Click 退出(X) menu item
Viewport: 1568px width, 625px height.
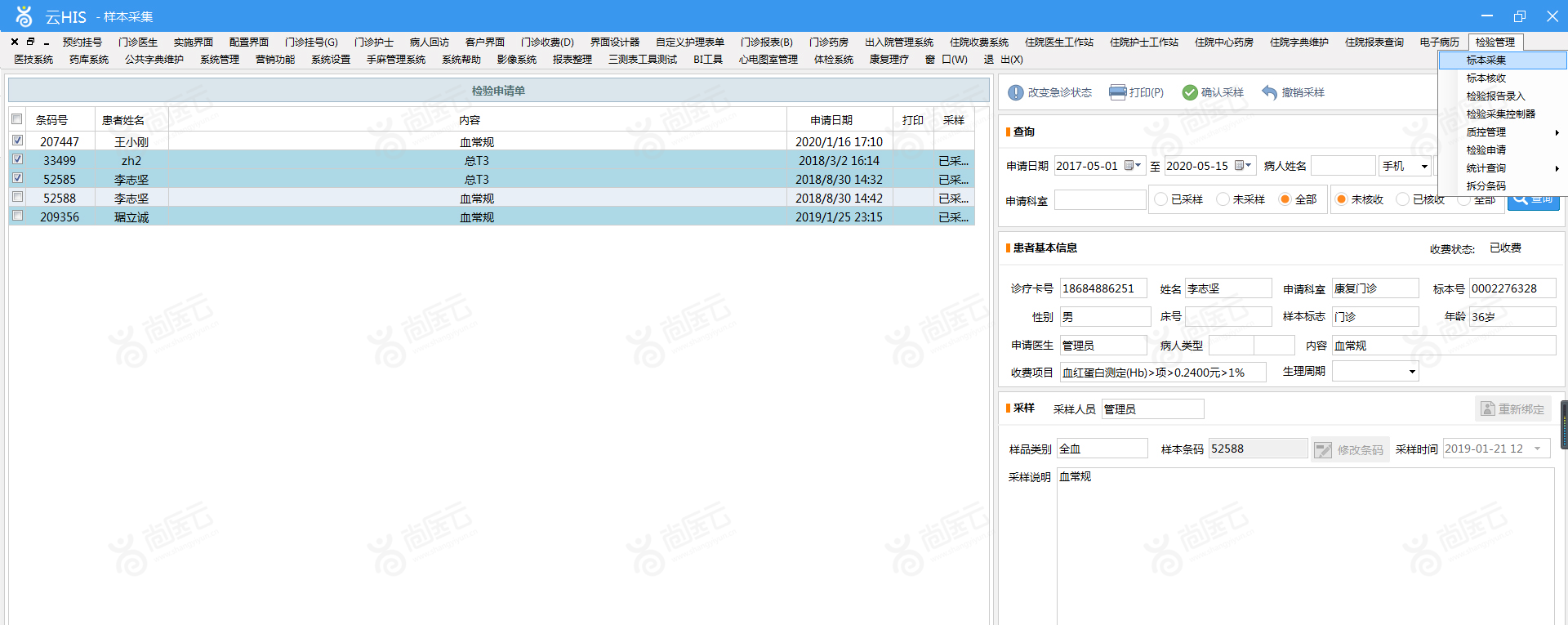pyautogui.click(x=1004, y=60)
